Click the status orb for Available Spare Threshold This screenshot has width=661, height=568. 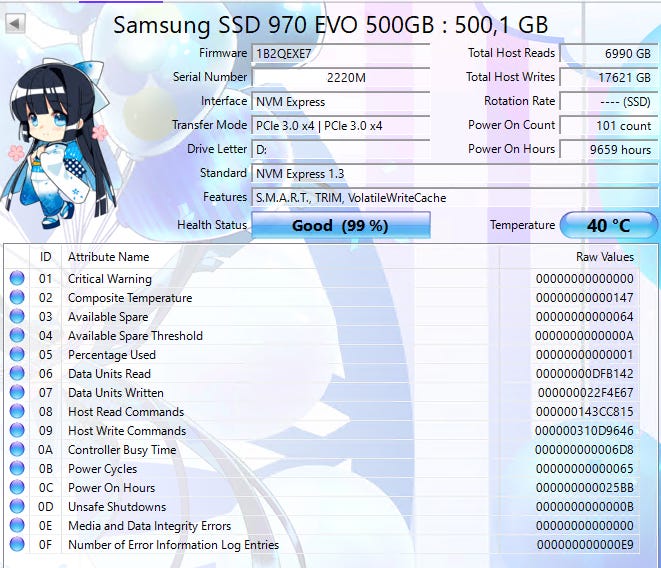click(x=17, y=335)
